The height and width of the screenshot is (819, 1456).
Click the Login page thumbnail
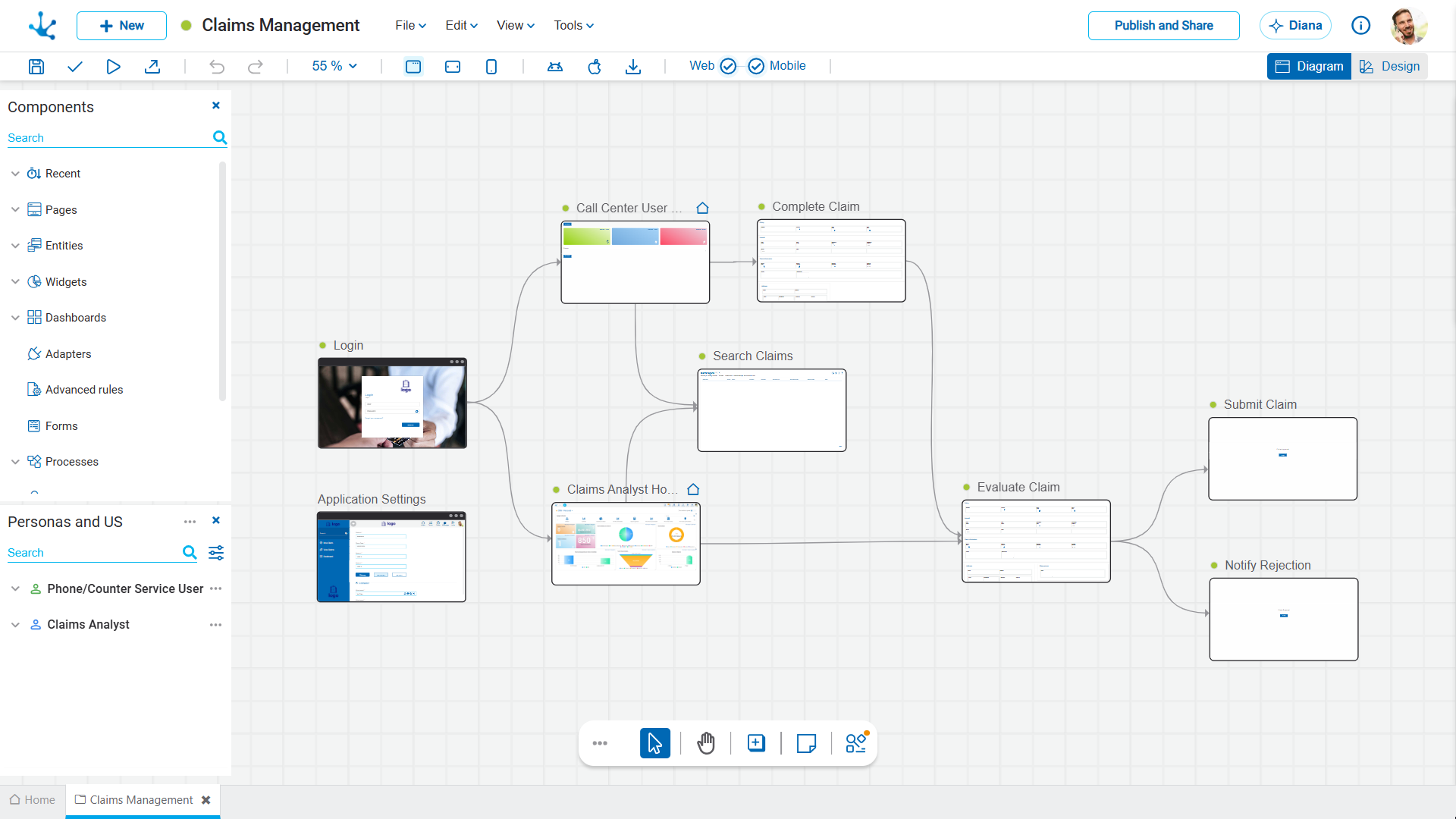(392, 403)
